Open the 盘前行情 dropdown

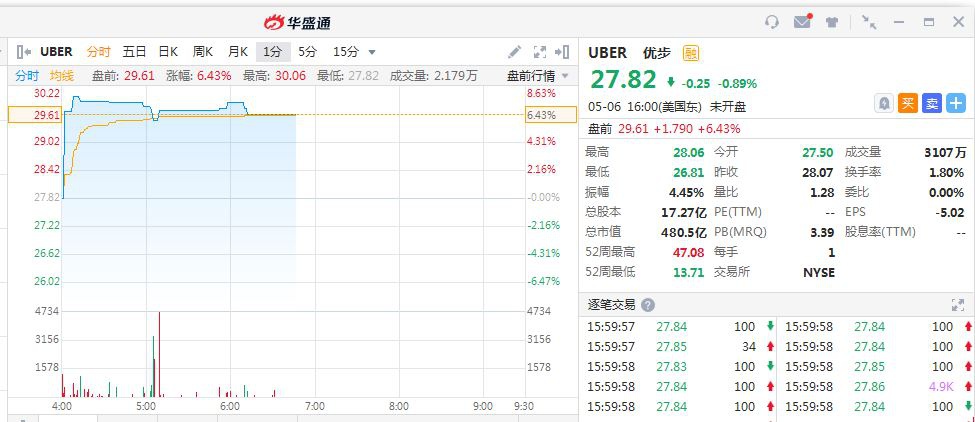[537, 75]
